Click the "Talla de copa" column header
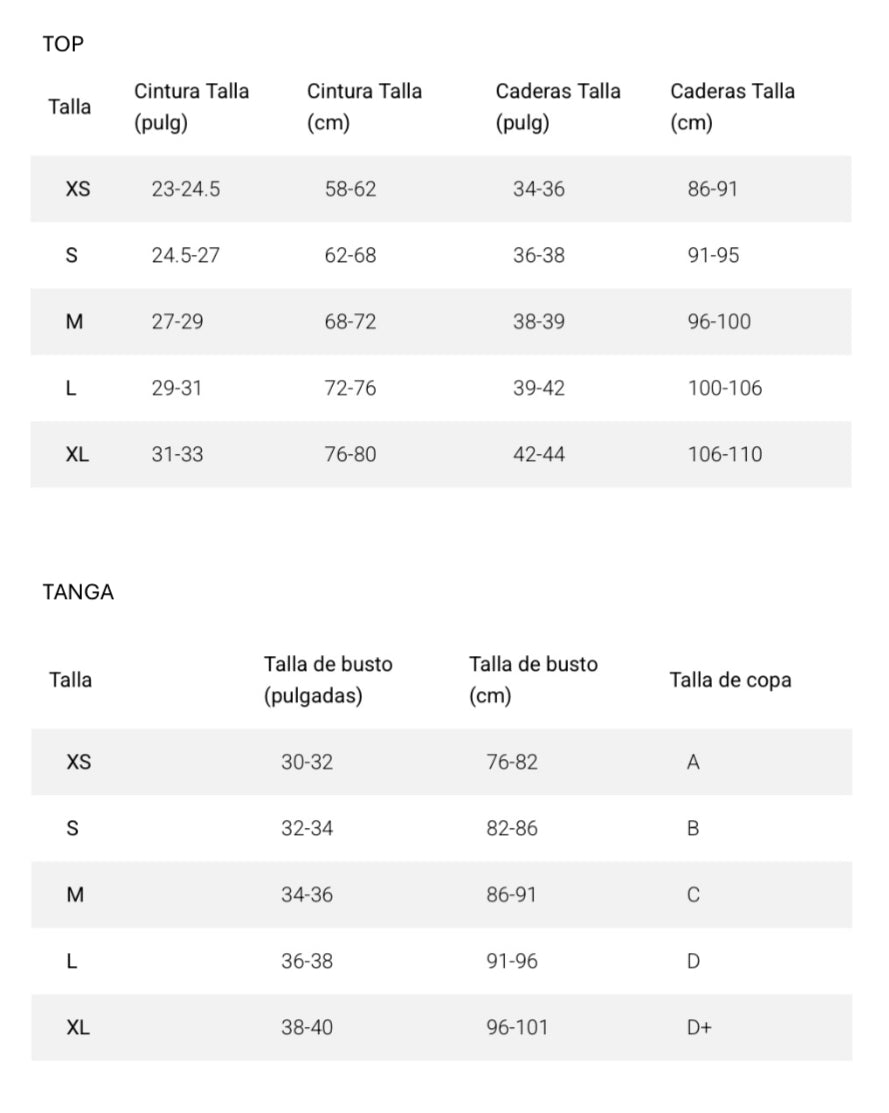889x1113 pixels. coord(730,680)
